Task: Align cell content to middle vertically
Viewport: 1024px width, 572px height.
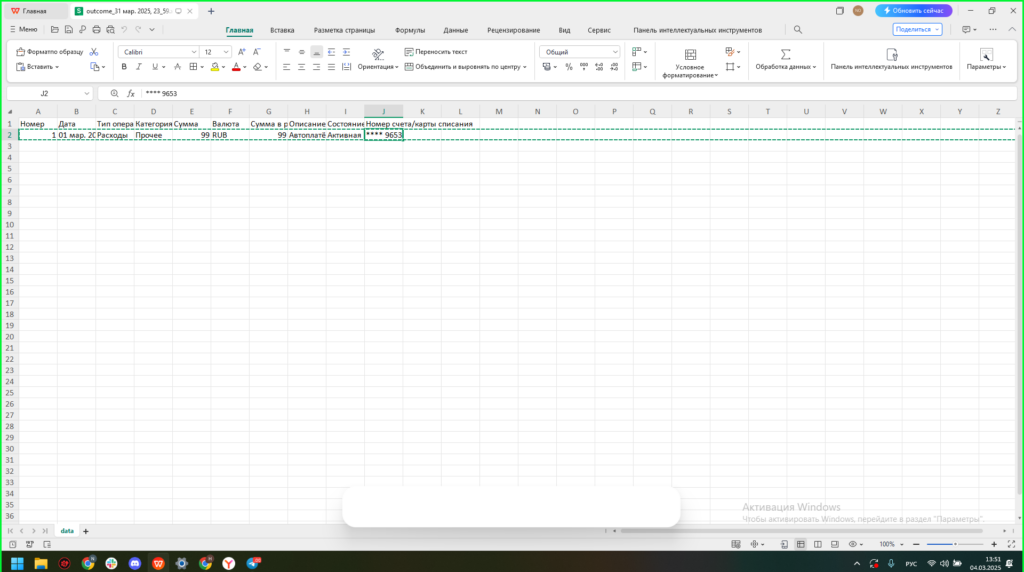Action: [302, 52]
